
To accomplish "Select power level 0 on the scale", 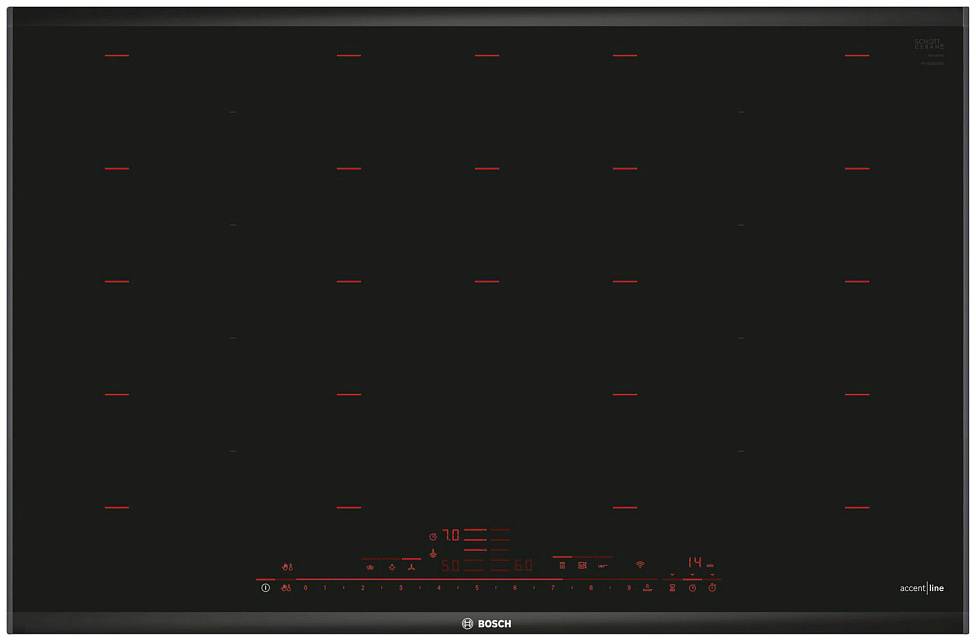I will (306, 588).
